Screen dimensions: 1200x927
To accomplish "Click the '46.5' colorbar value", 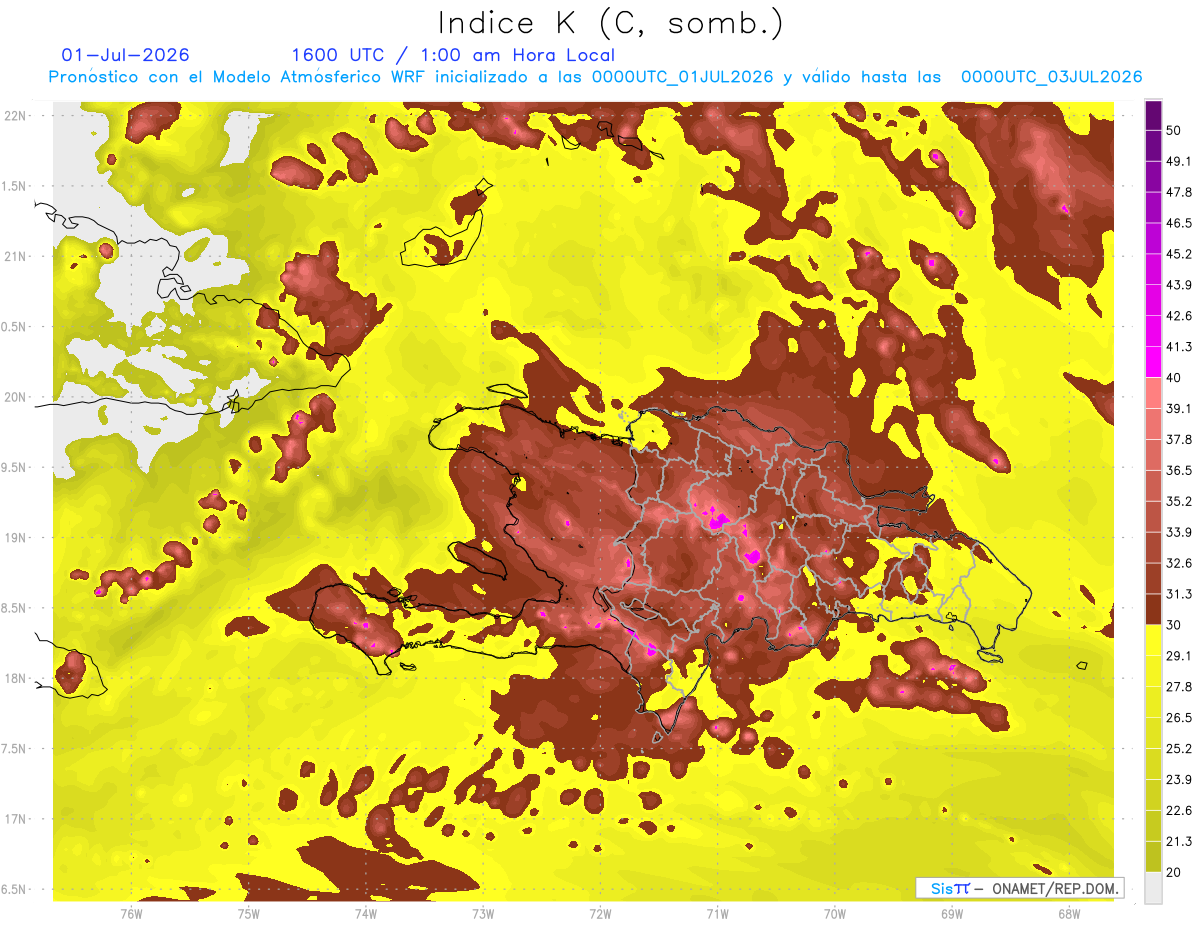I will coord(1179,223).
